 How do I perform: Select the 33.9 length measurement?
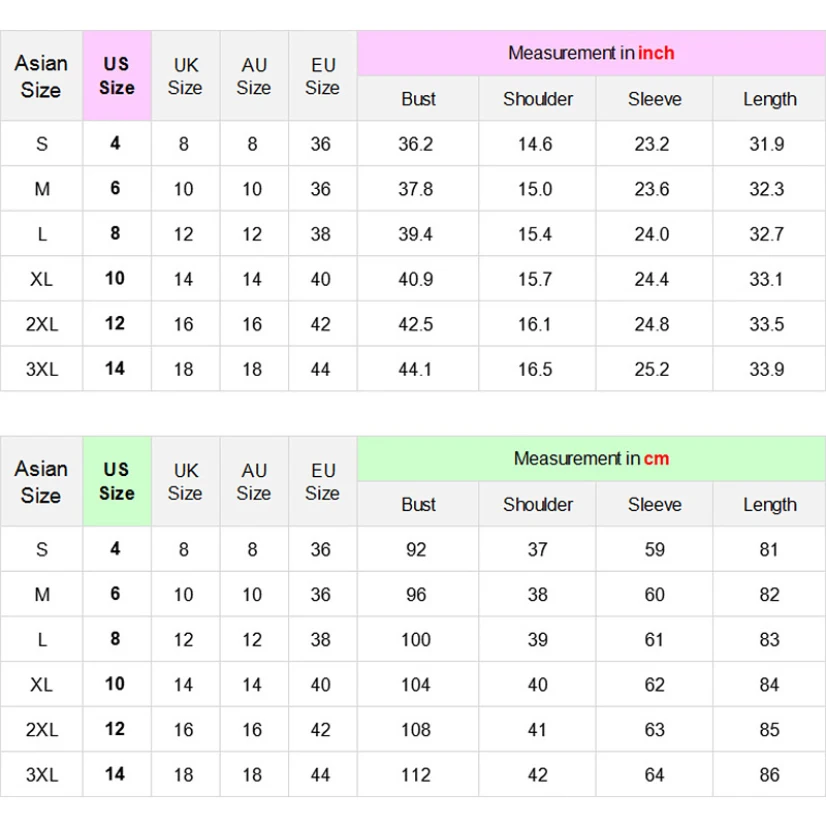[x=767, y=369]
